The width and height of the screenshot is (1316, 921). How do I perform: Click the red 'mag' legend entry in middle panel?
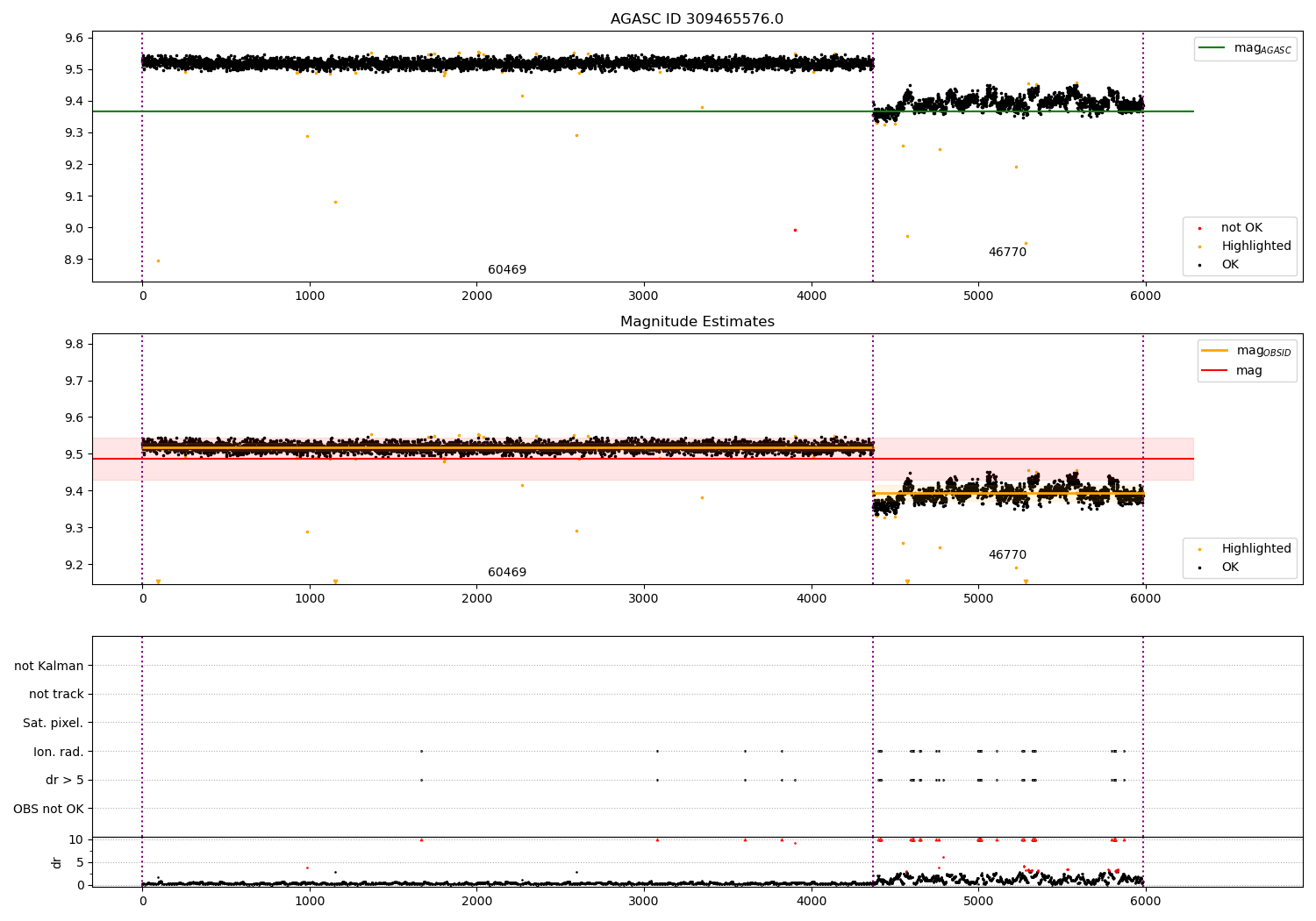[1233, 370]
